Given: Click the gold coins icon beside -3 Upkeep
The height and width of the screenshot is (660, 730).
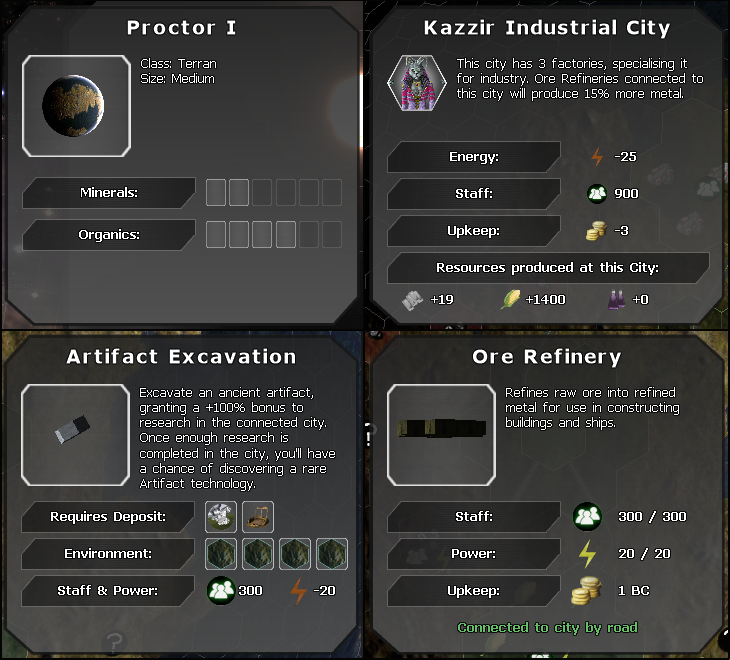Looking at the screenshot, I should [x=596, y=231].
